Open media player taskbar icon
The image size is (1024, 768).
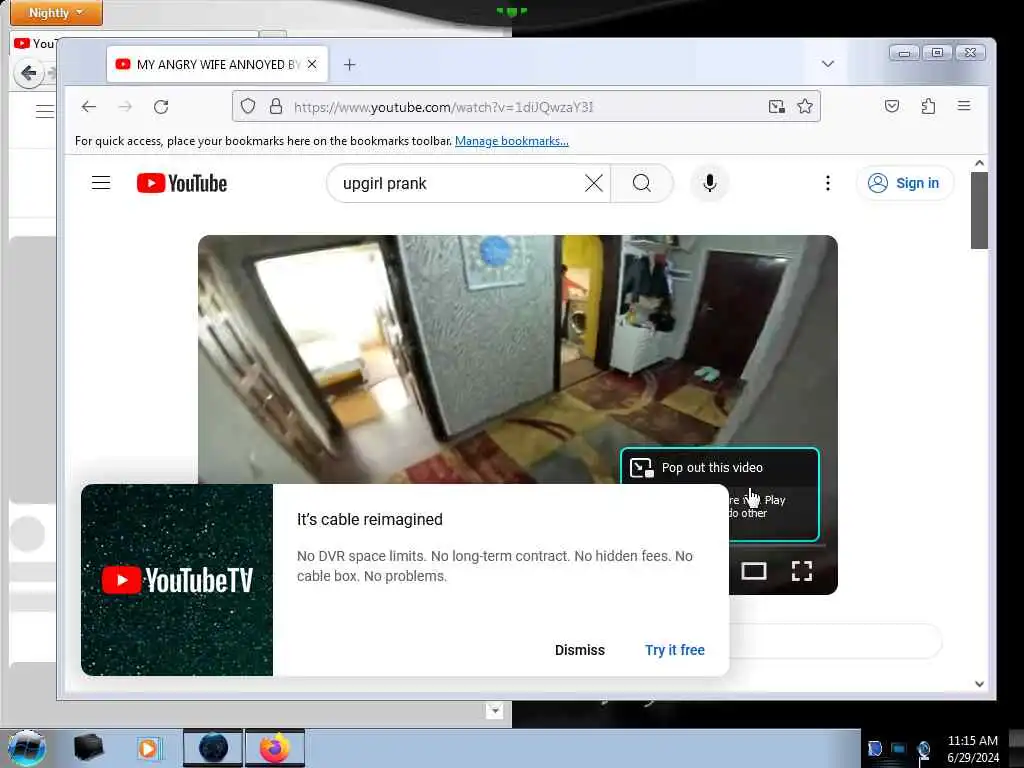coord(148,748)
